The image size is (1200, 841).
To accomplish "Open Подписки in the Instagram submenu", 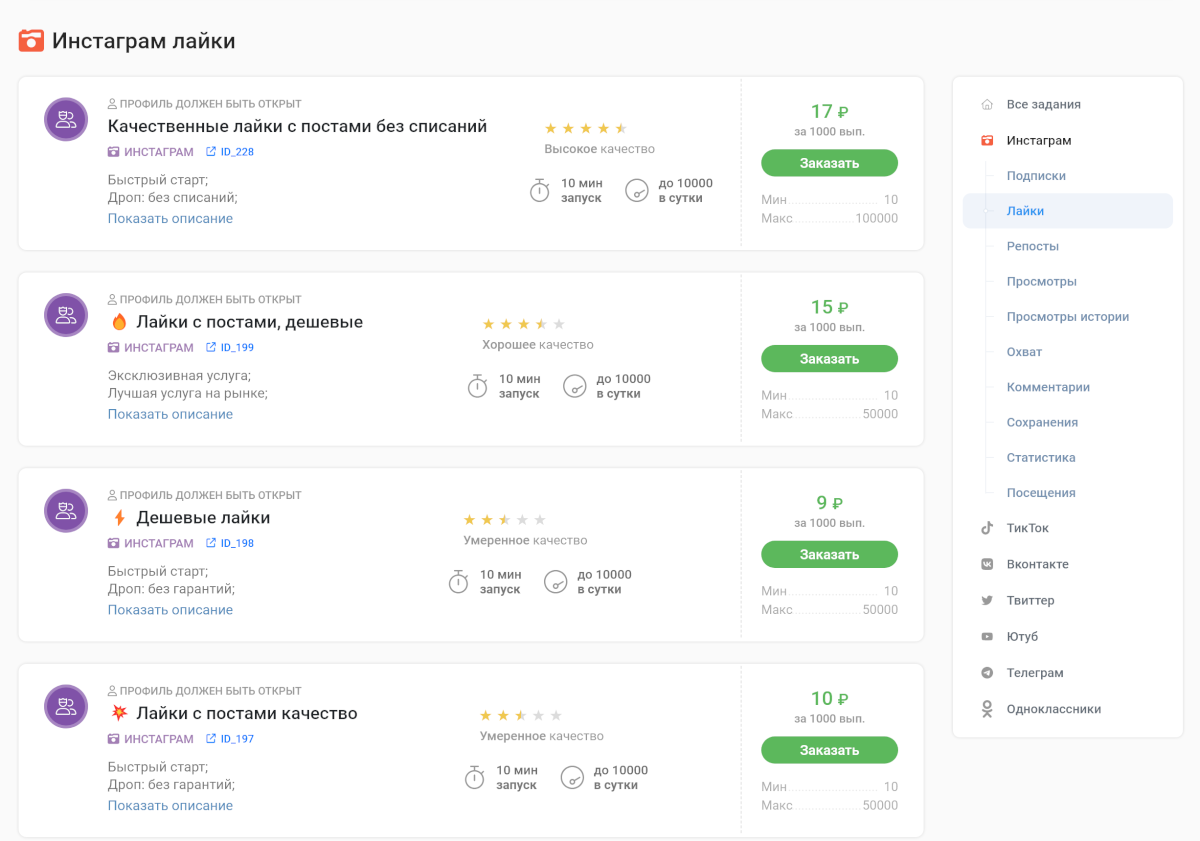I will tap(1036, 176).
